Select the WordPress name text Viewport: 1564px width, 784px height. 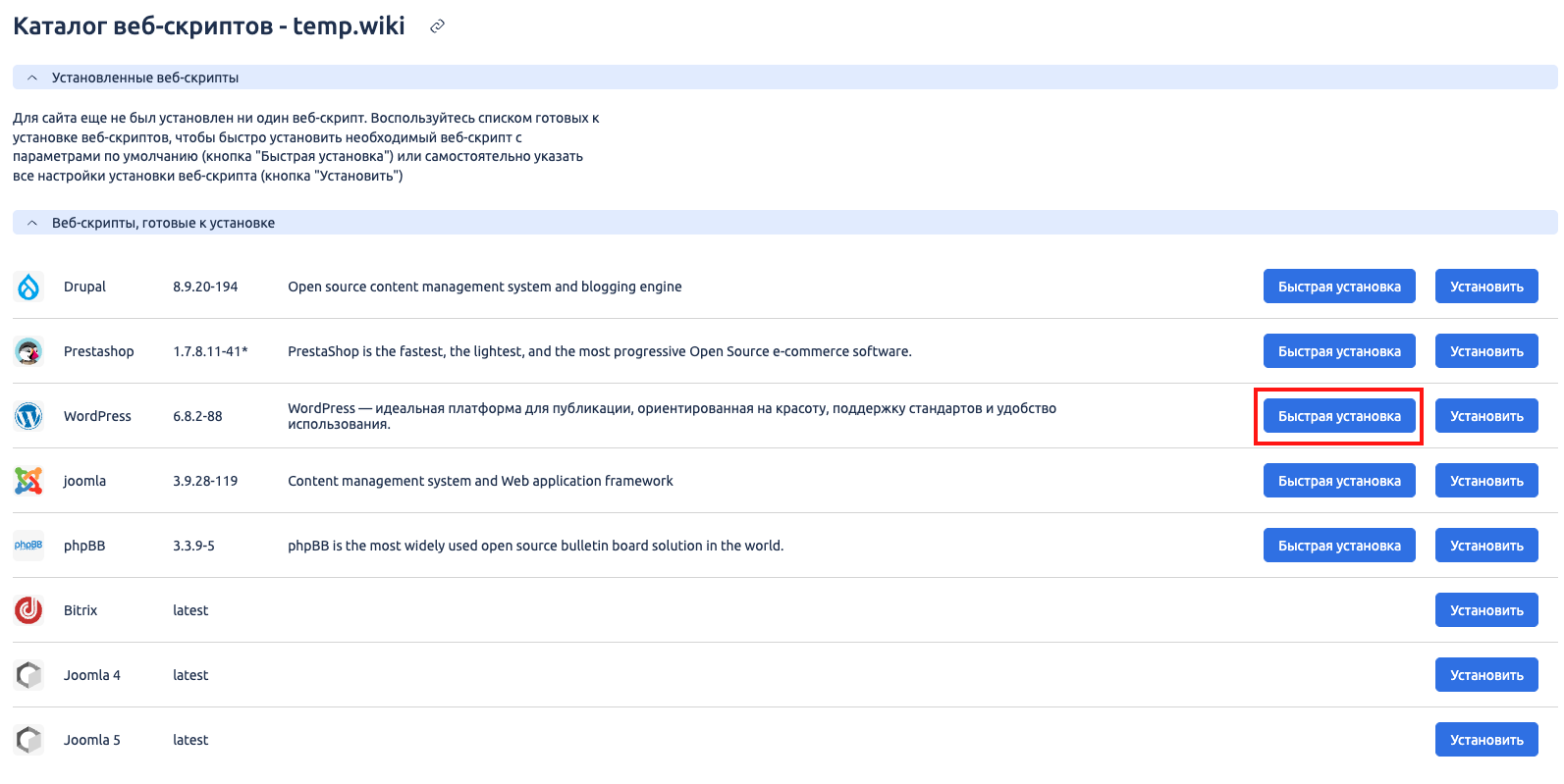[97, 416]
